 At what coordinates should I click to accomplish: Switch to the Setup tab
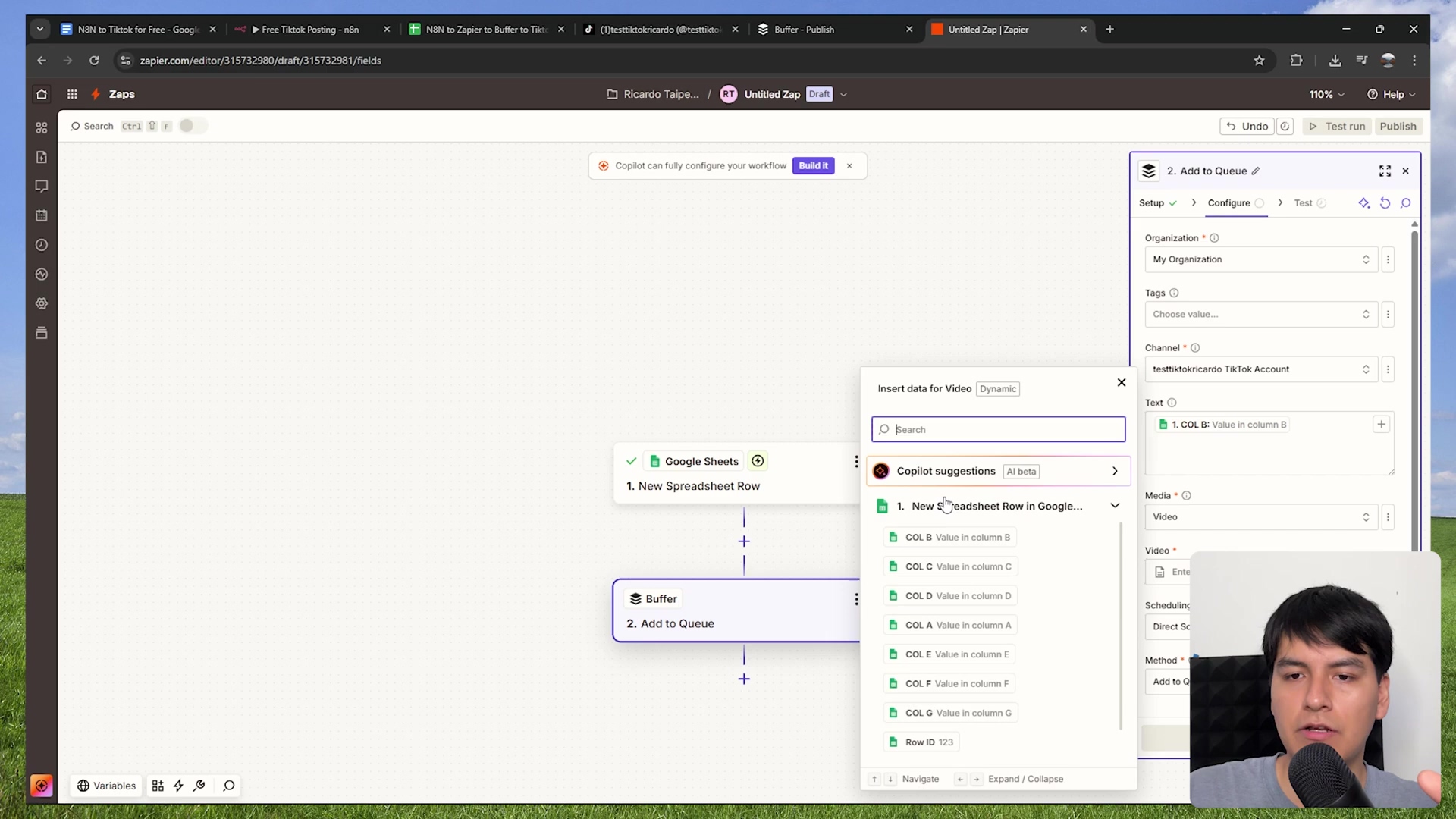(1157, 202)
